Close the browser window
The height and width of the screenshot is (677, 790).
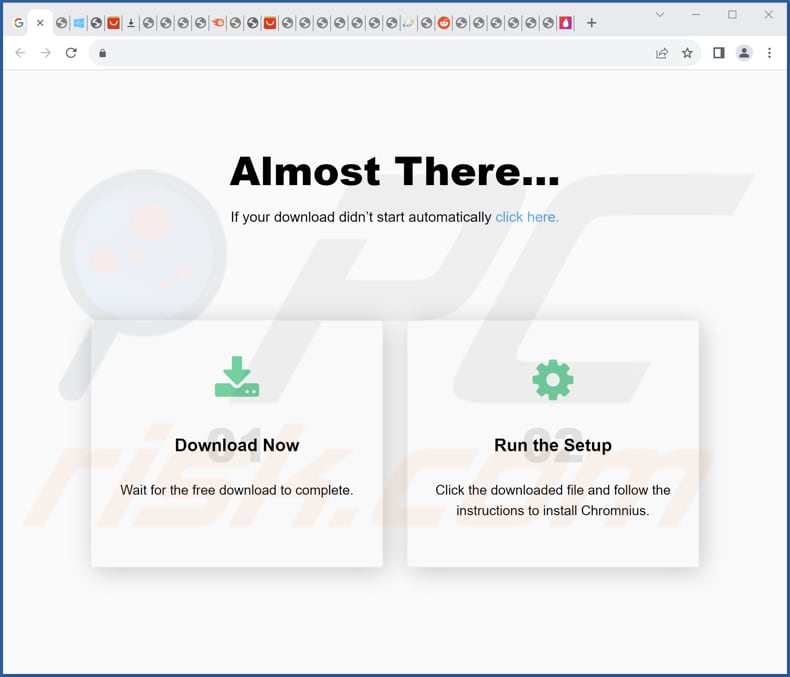tap(768, 15)
